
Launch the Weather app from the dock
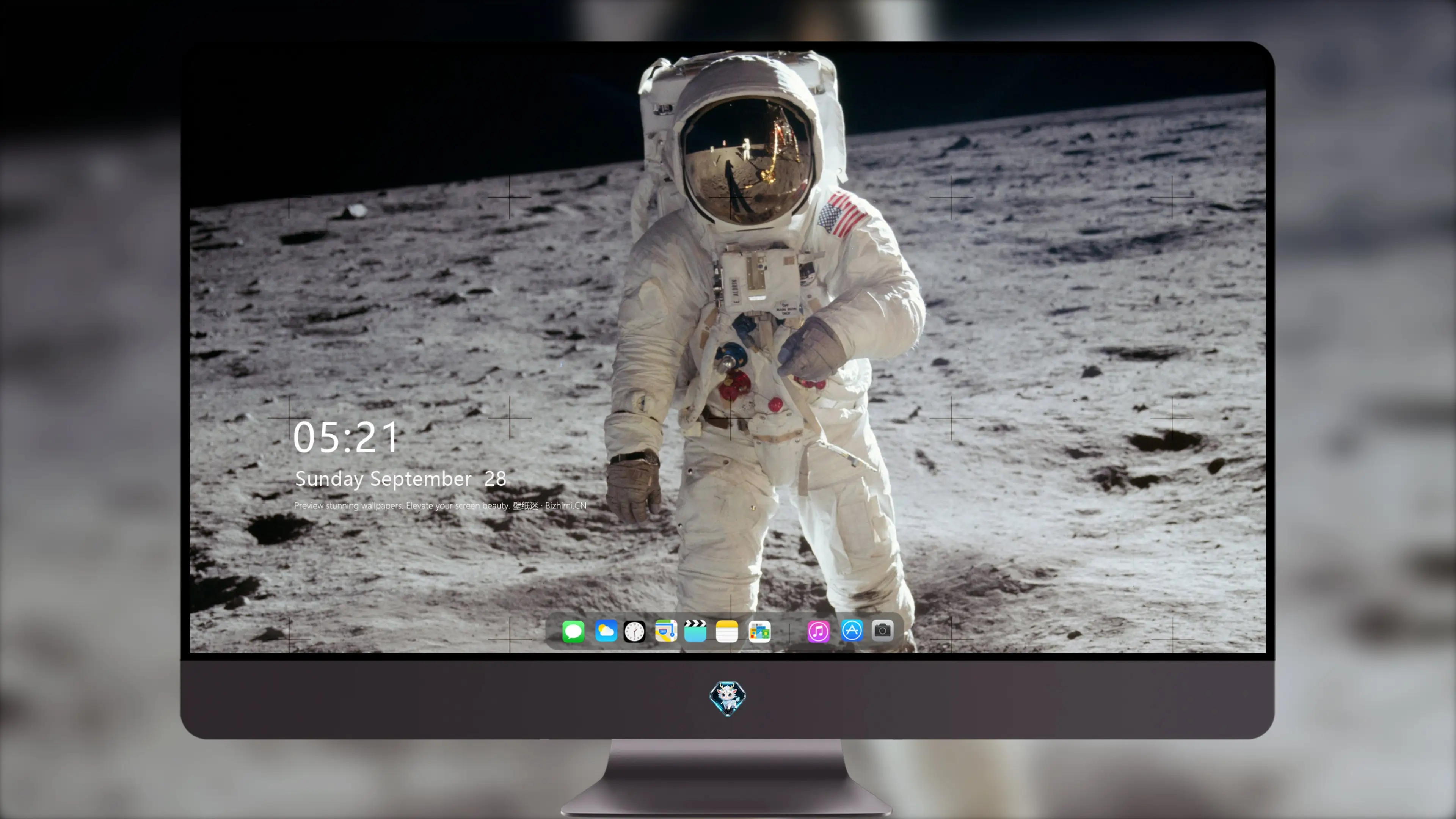tap(606, 631)
